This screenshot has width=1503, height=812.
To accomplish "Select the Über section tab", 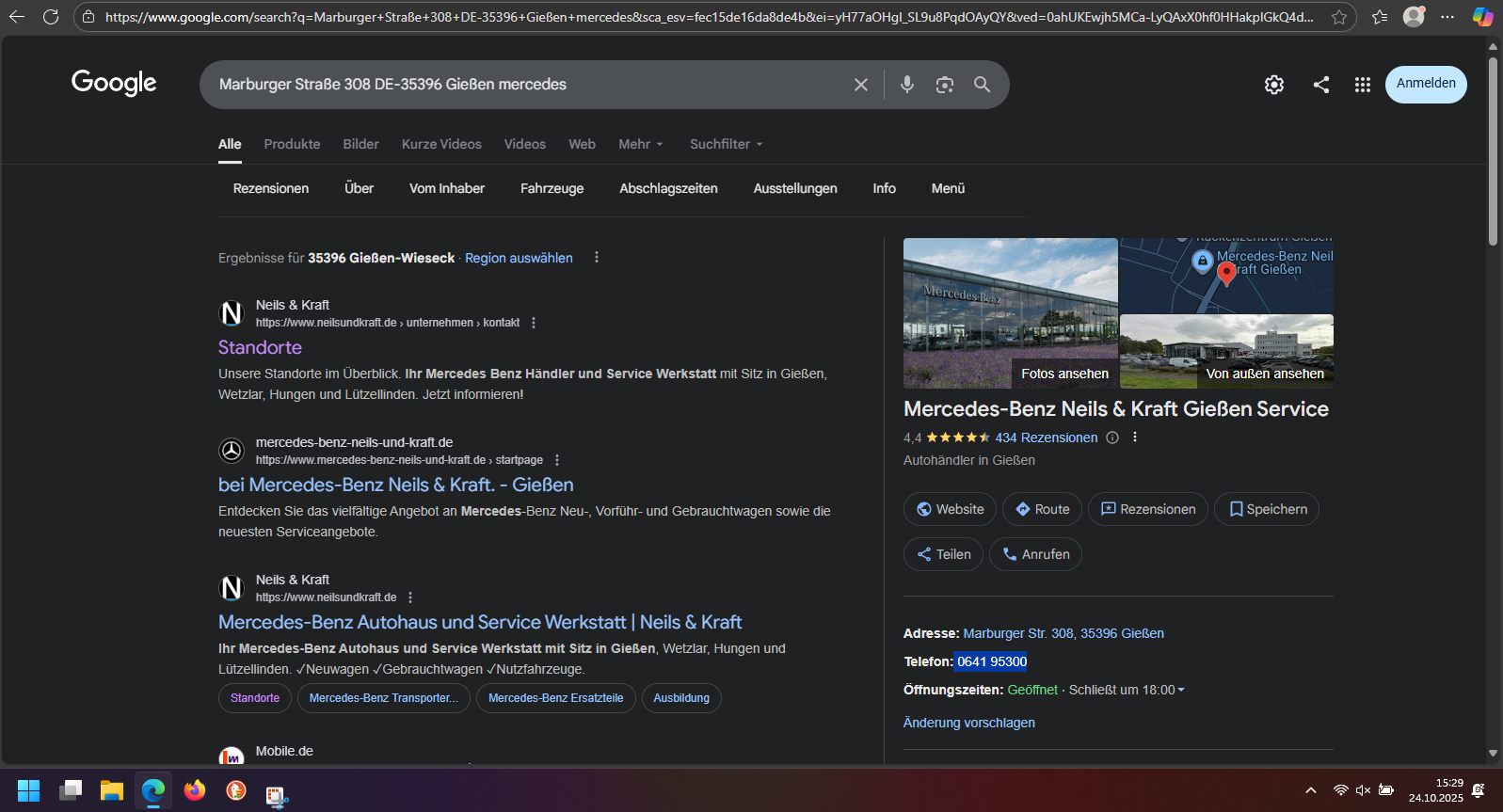I will [x=359, y=188].
